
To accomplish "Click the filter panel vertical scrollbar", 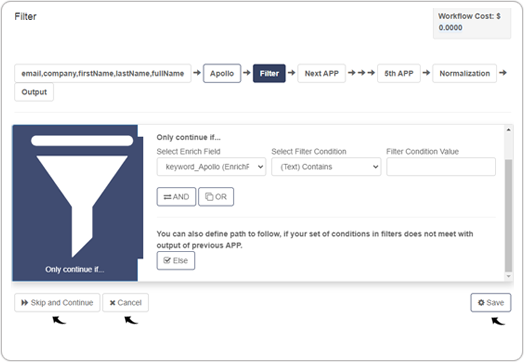I will pos(509,216).
